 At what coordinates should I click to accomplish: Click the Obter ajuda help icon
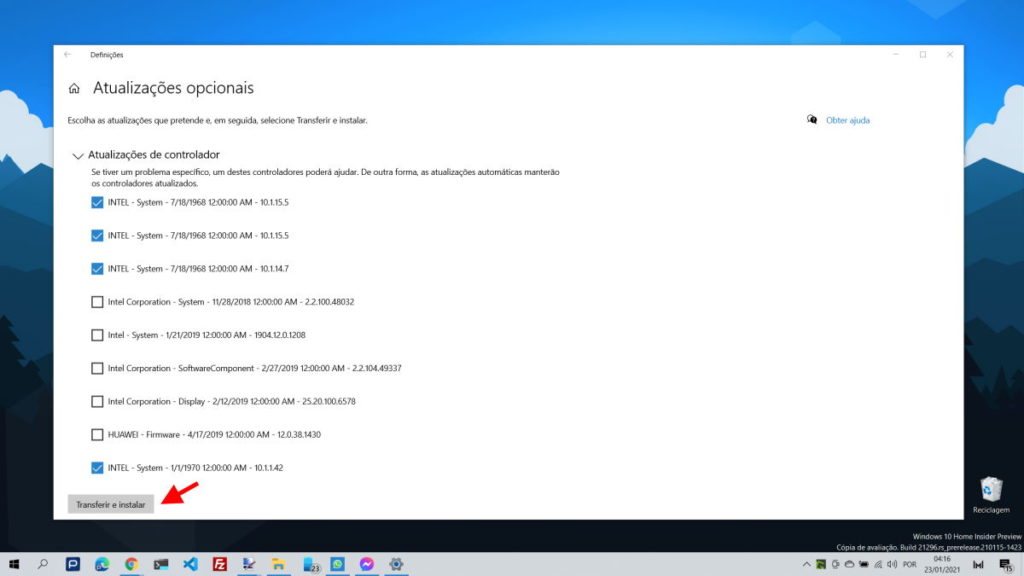click(813, 119)
